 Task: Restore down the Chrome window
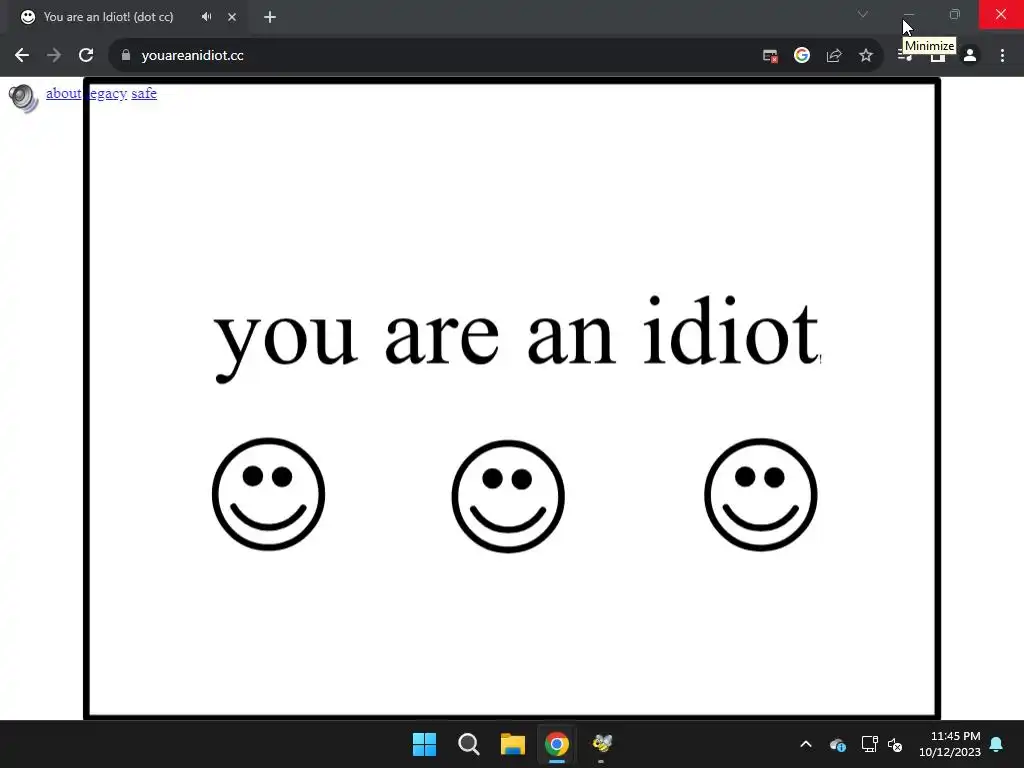click(955, 14)
